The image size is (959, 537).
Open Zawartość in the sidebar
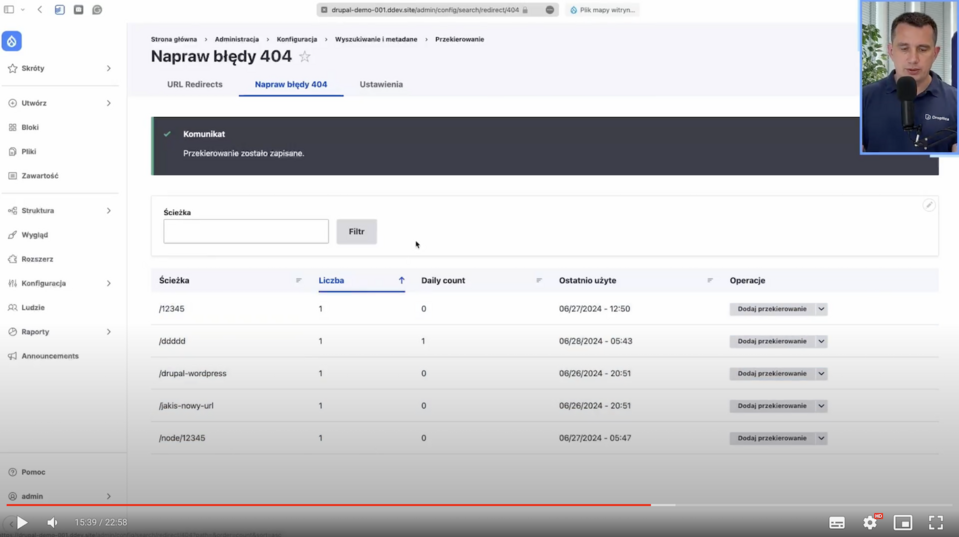click(x=40, y=176)
